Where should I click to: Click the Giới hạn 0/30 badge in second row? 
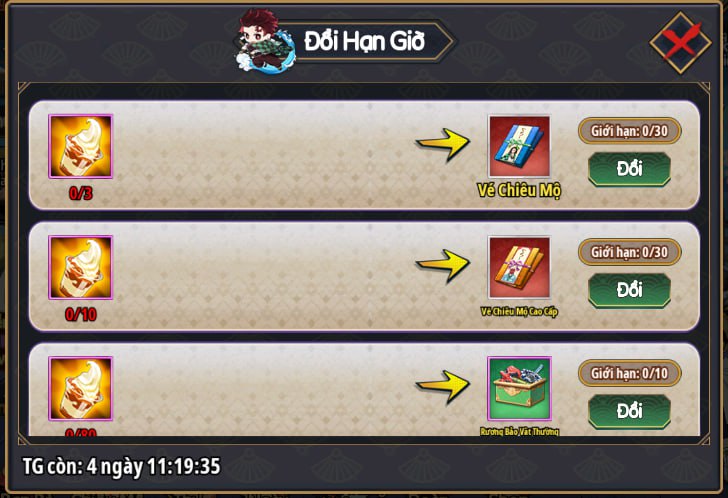(x=630, y=252)
